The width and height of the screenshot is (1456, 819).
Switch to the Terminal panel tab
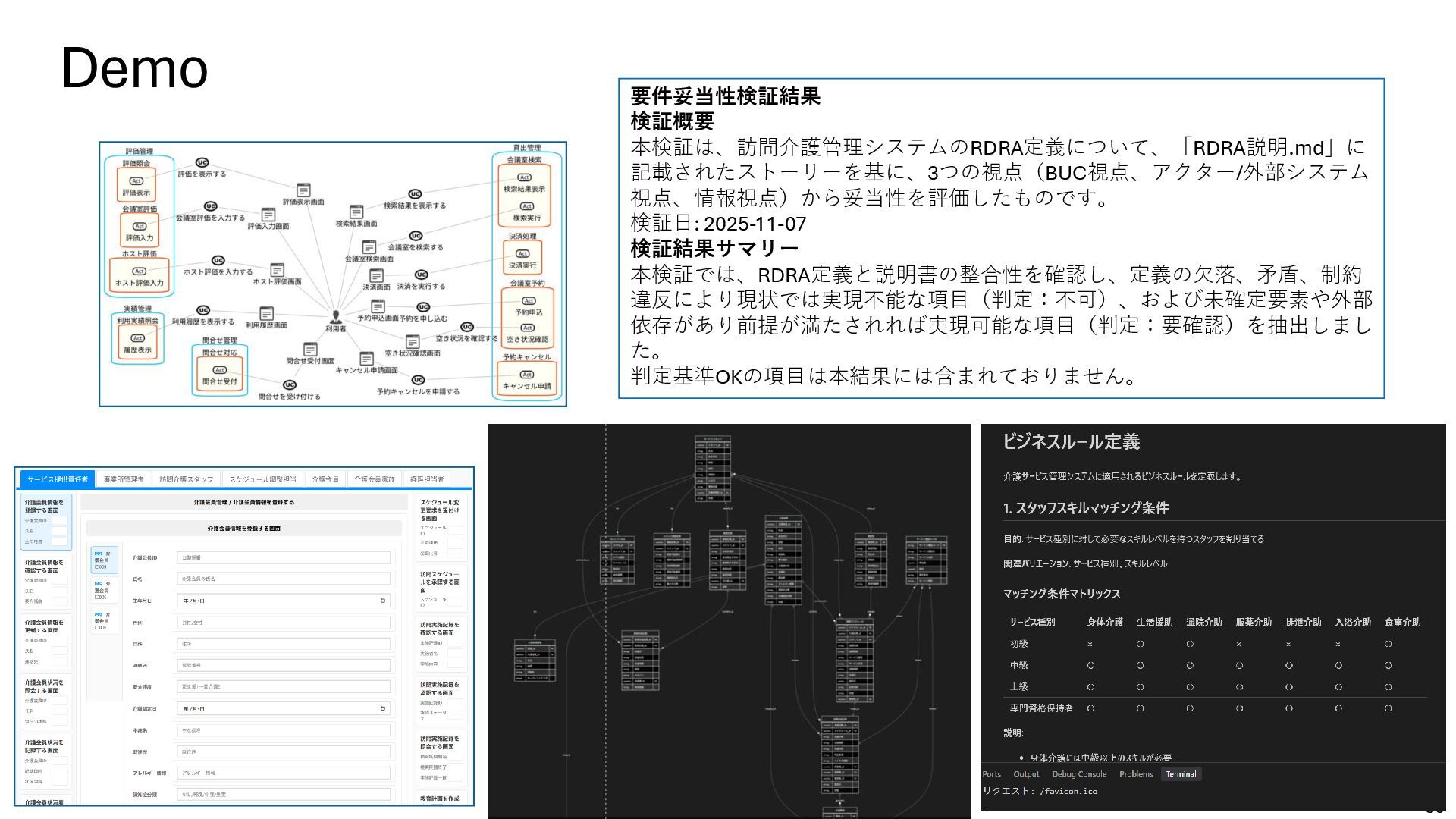click(1181, 774)
